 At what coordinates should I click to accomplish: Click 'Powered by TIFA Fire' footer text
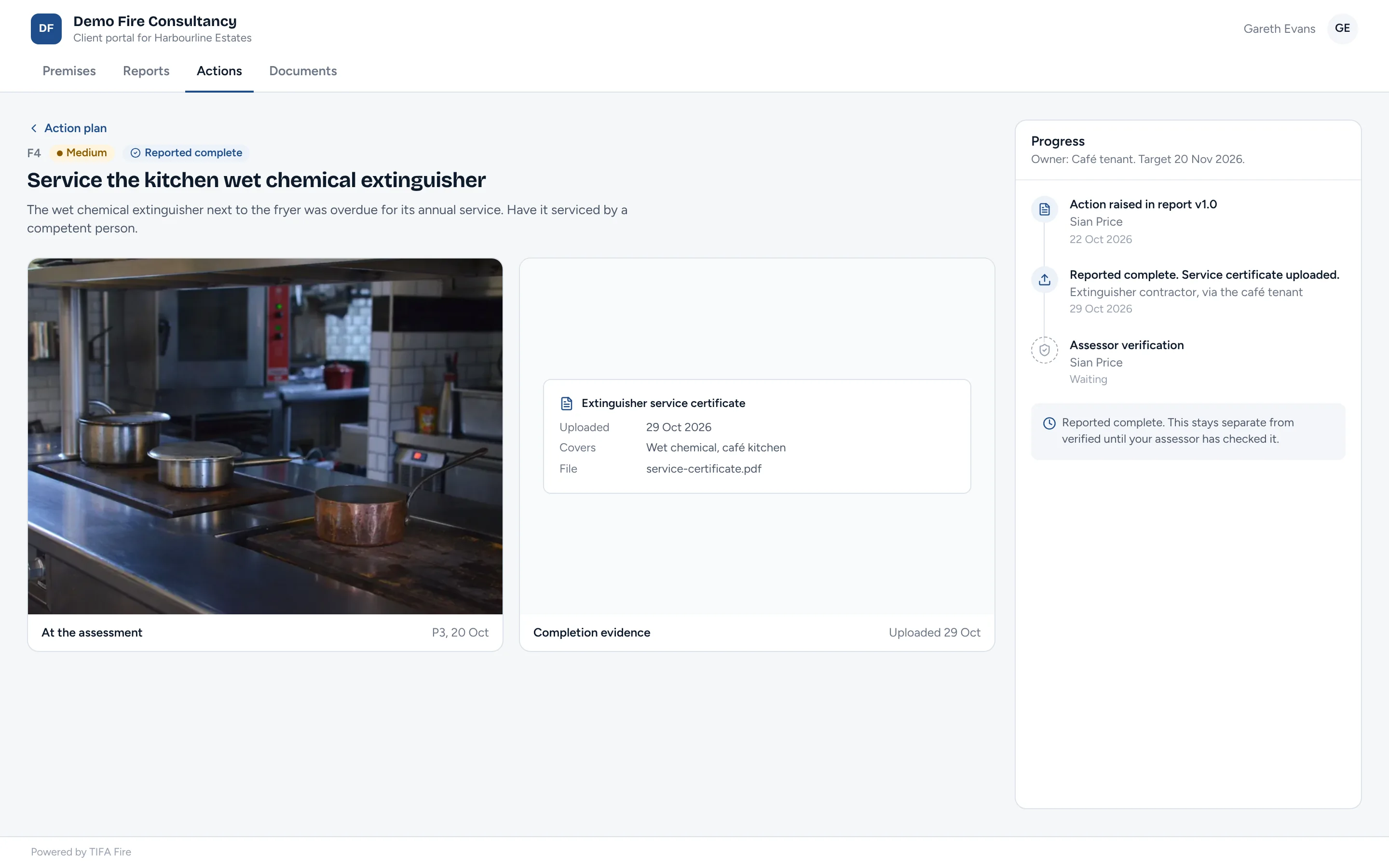pos(81,852)
